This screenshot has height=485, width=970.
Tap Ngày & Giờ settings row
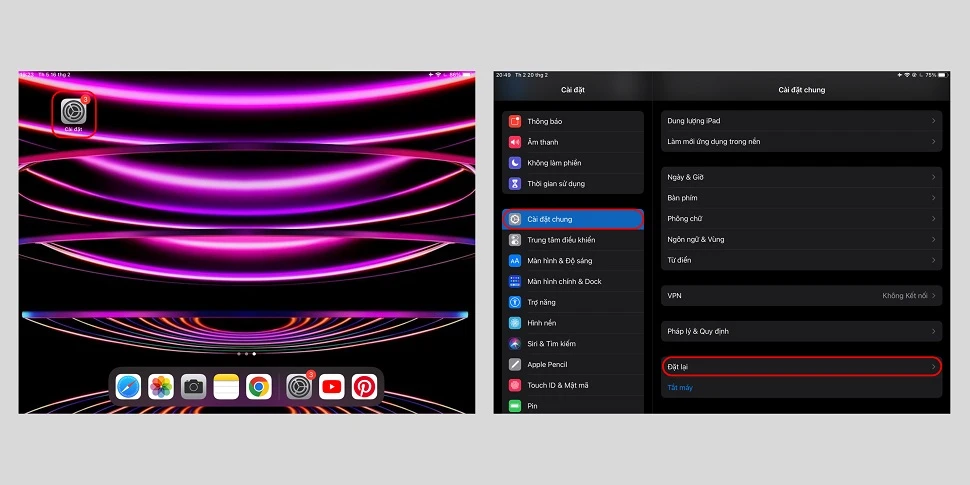pyautogui.click(x=802, y=177)
